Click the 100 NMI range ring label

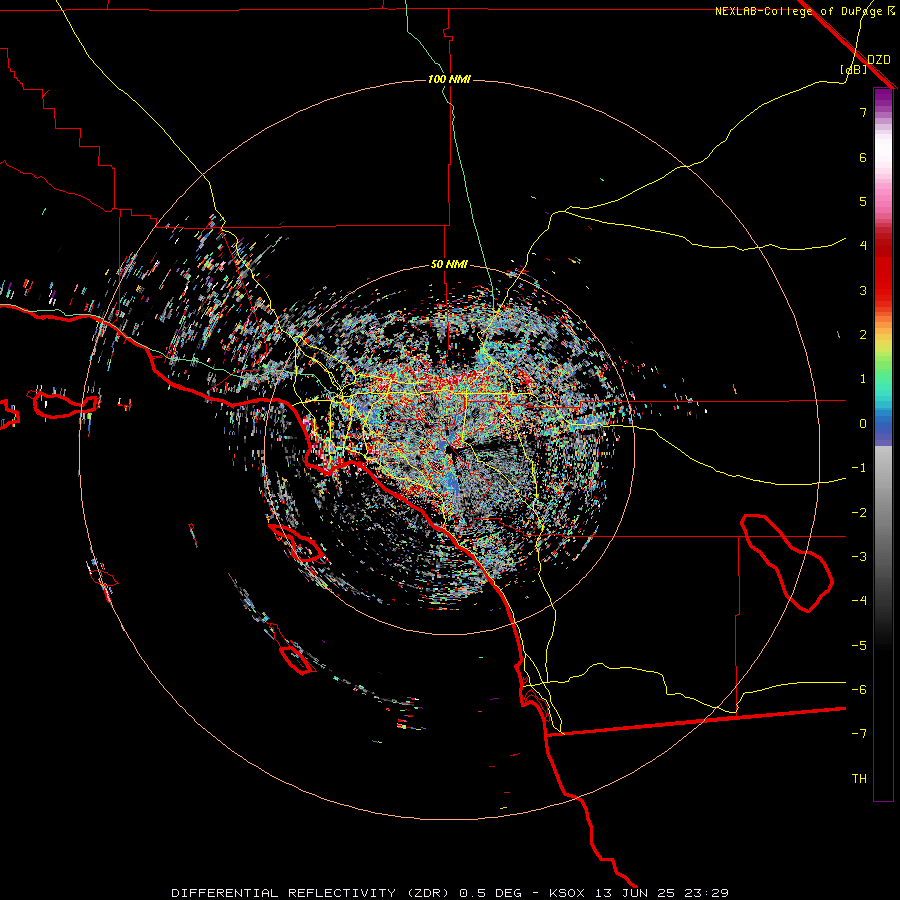coord(449,79)
